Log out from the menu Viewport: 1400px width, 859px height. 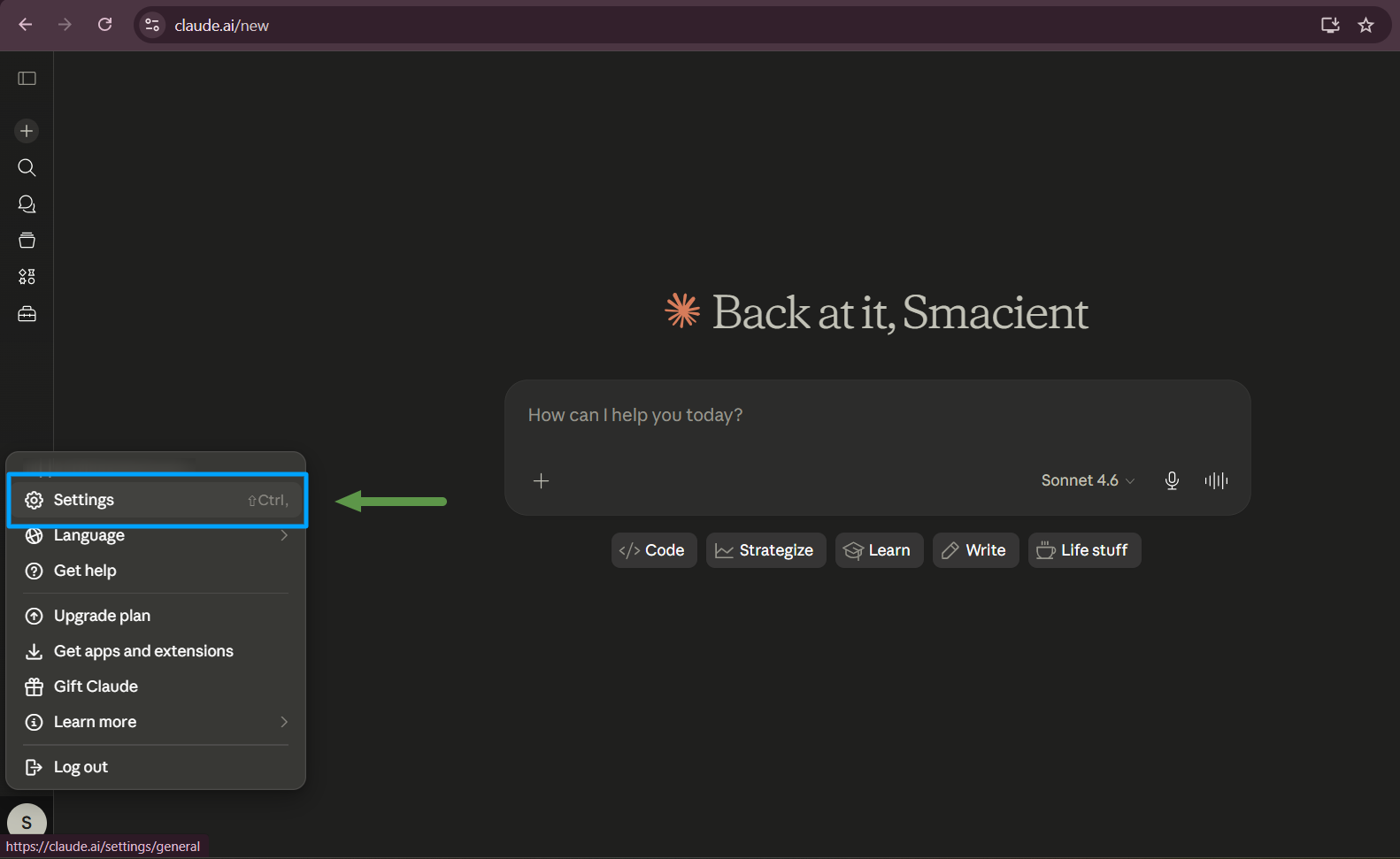tap(157, 767)
